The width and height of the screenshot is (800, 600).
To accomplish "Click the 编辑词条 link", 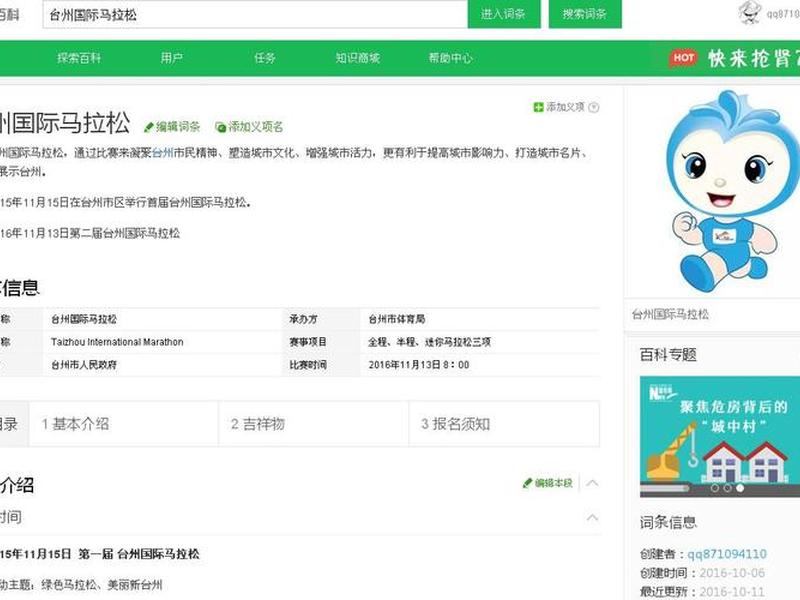I will pos(178,127).
